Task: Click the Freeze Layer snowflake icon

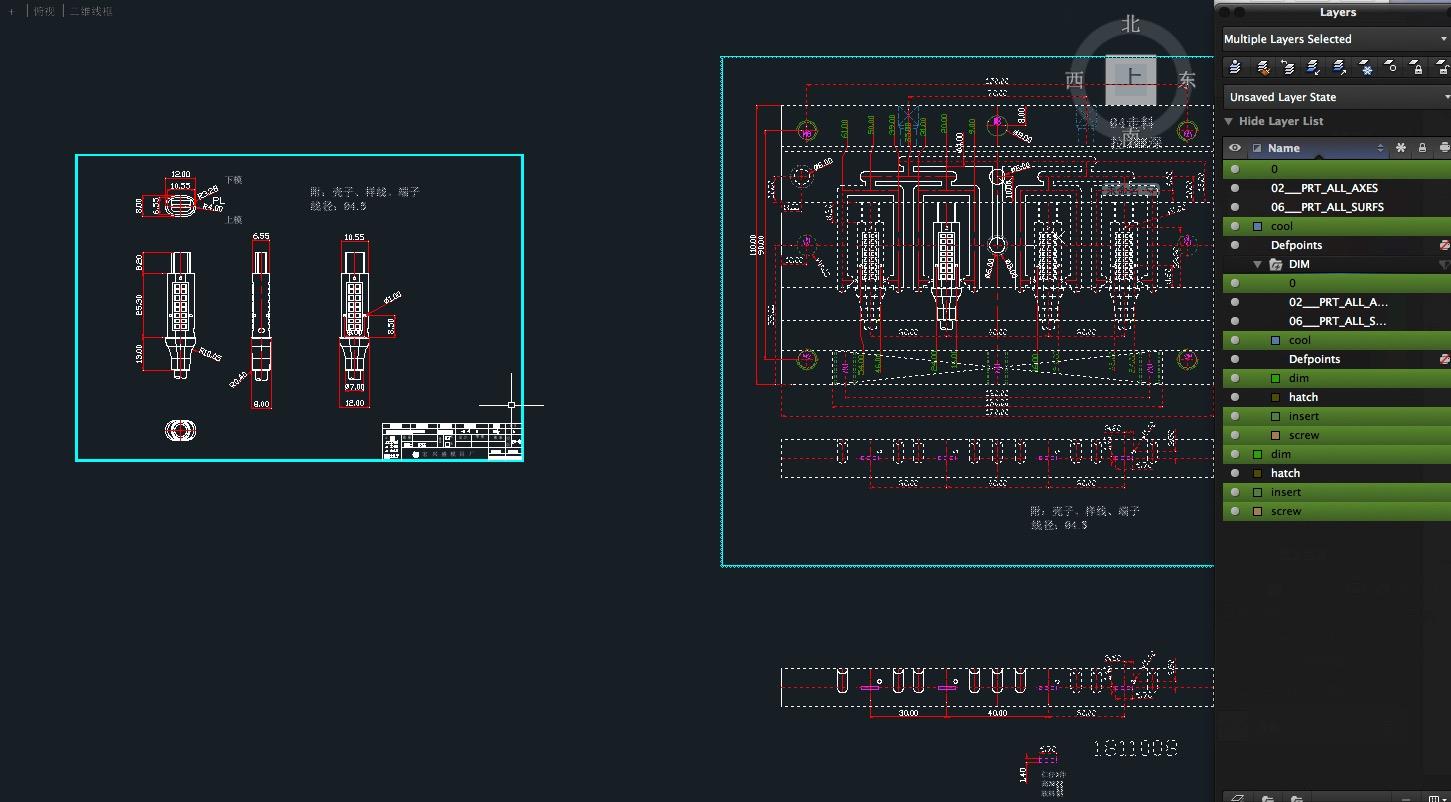Action: pos(1365,67)
